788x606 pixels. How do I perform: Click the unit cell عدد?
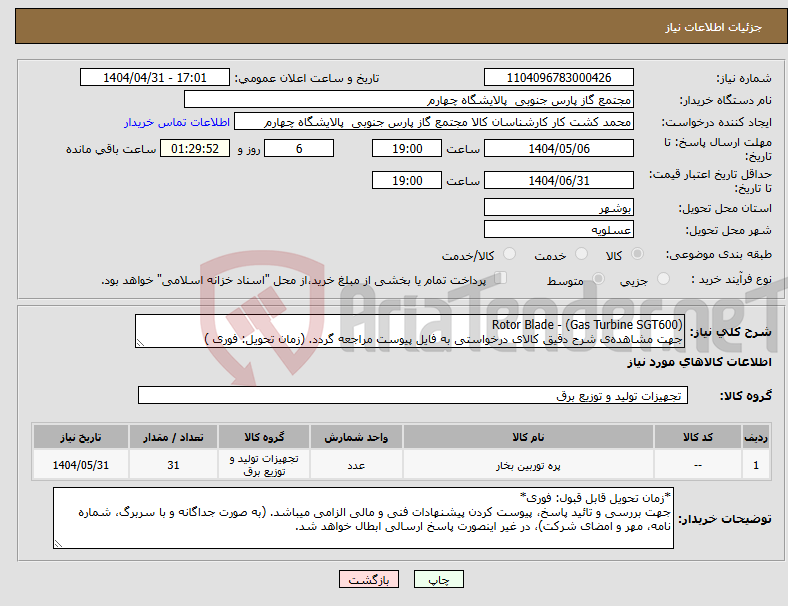tap(356, 465)
